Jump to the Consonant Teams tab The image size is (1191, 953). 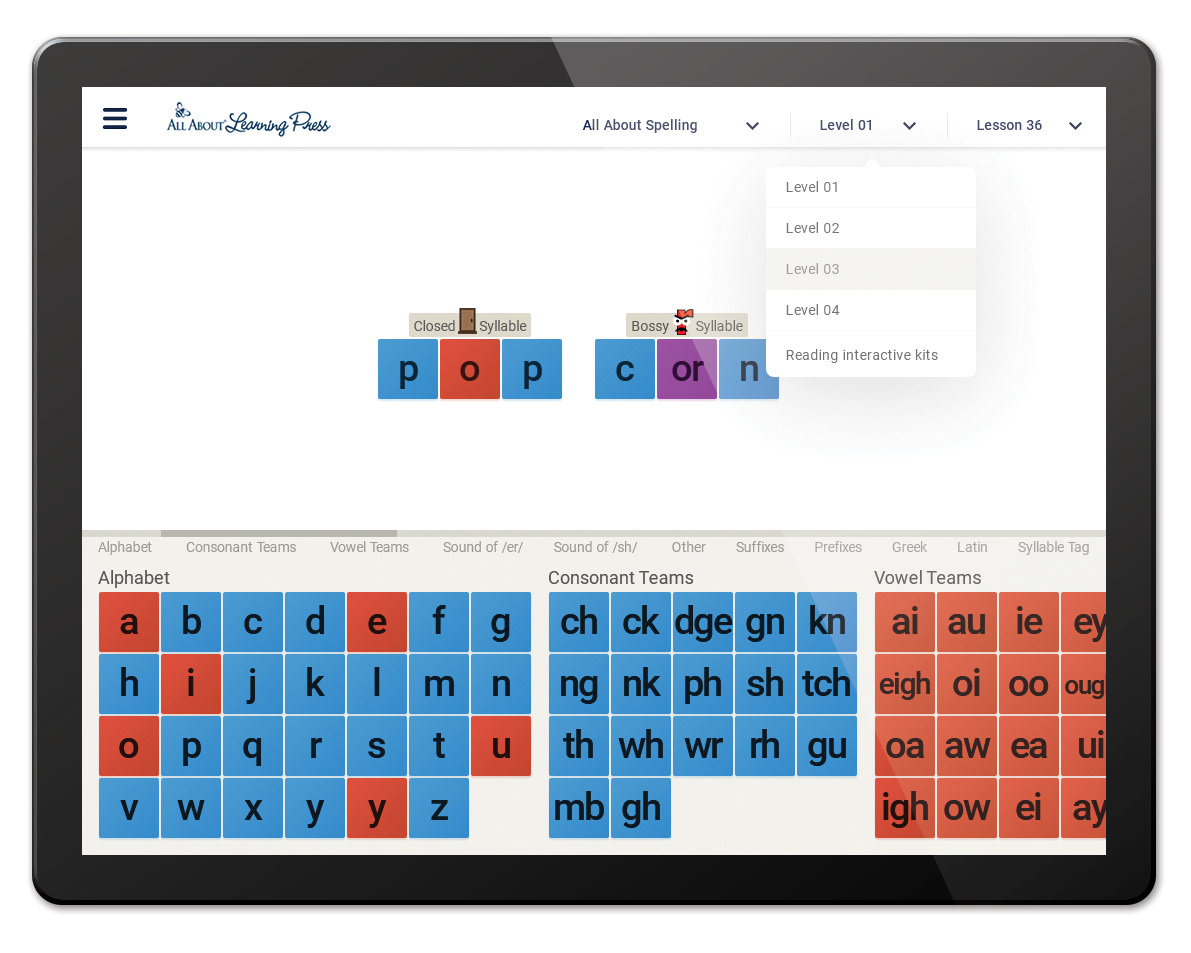[241, 547]
